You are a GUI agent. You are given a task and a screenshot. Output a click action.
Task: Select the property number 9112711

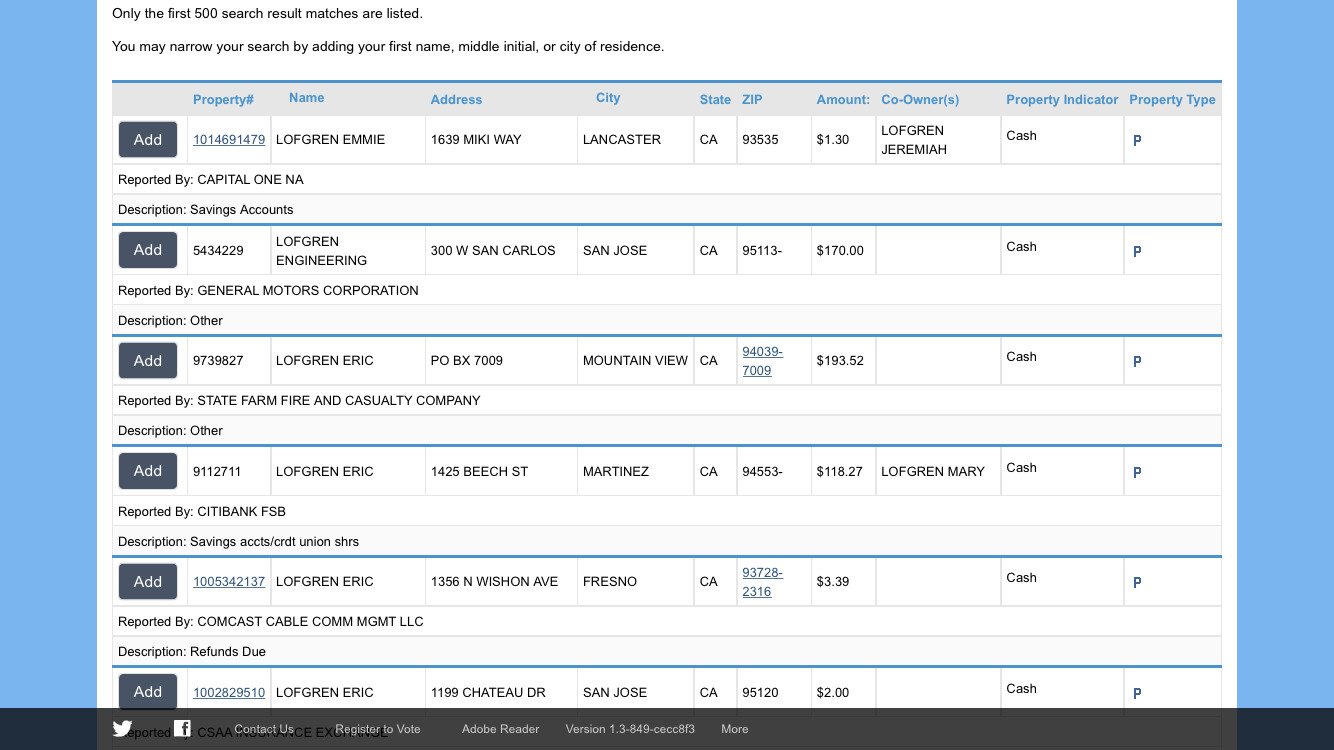(217, 472)
